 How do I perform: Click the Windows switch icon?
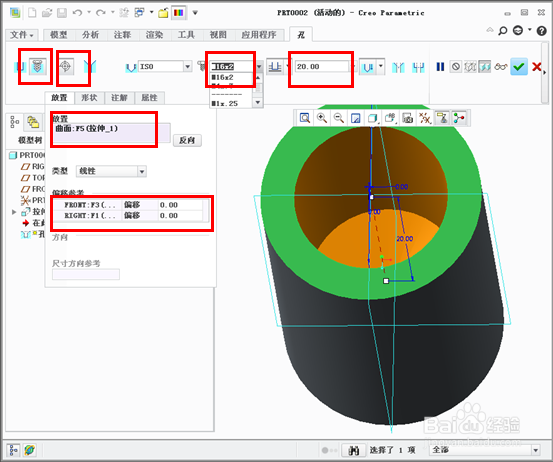[140, 13]
